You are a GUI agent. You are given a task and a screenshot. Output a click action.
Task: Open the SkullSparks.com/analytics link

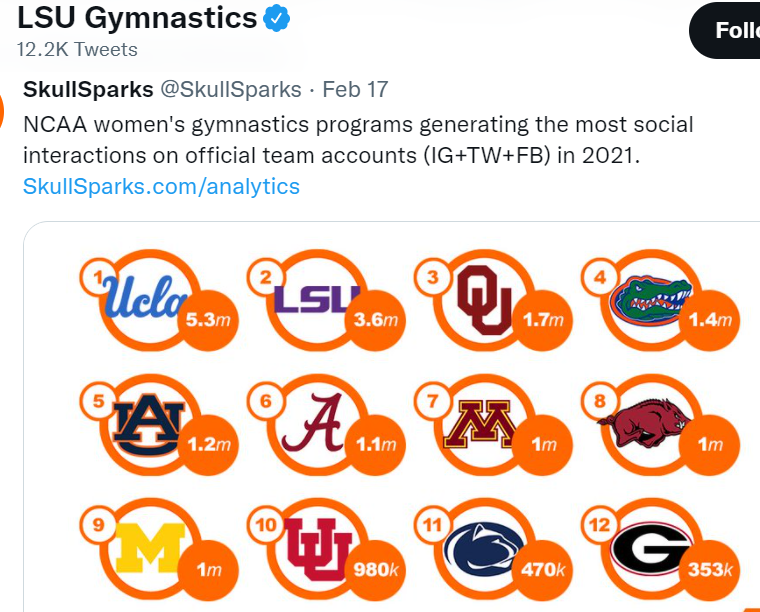pyautogui.click(x=161, y=186)
